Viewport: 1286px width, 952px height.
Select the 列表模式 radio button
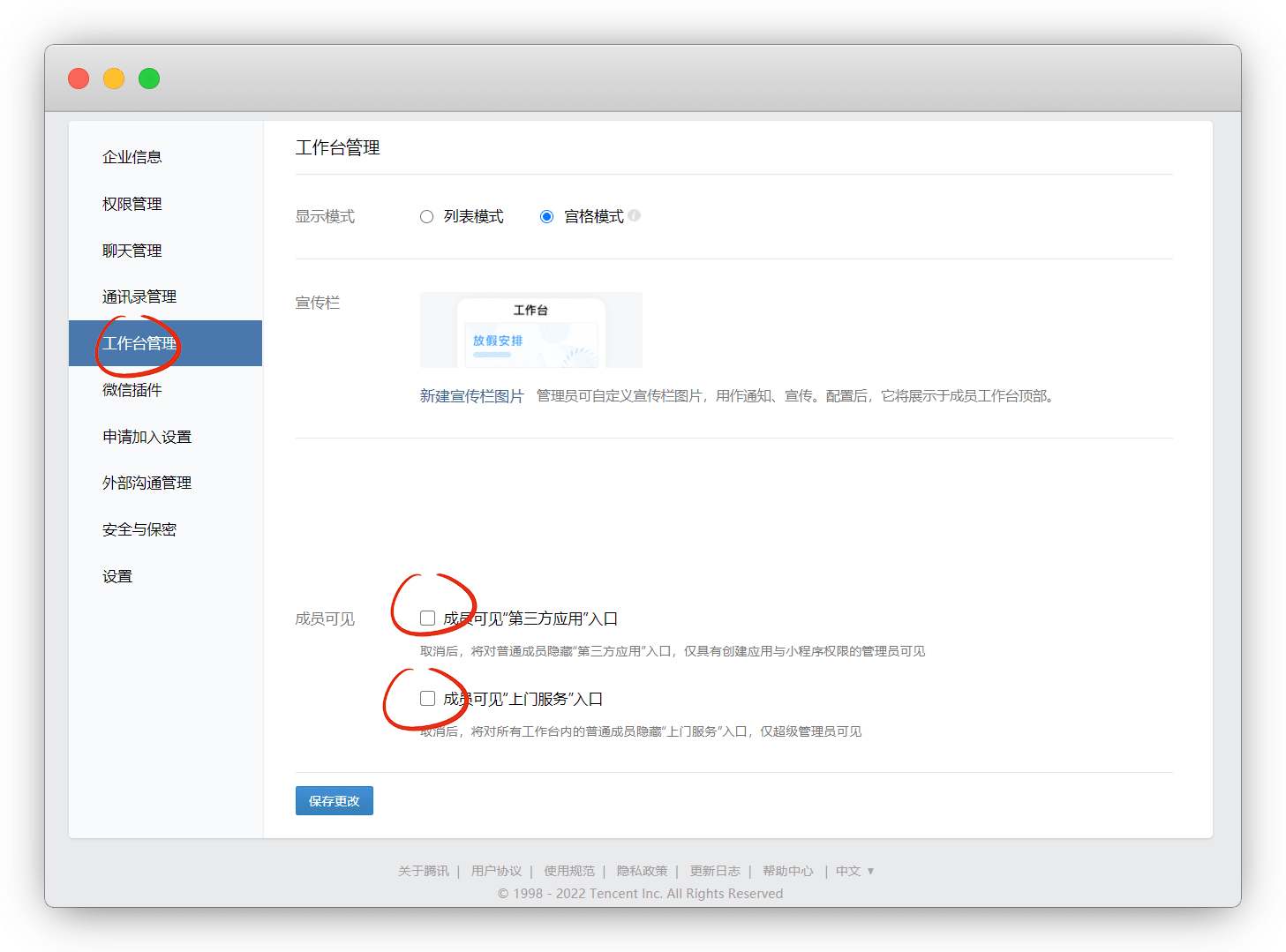click(427, 217)
